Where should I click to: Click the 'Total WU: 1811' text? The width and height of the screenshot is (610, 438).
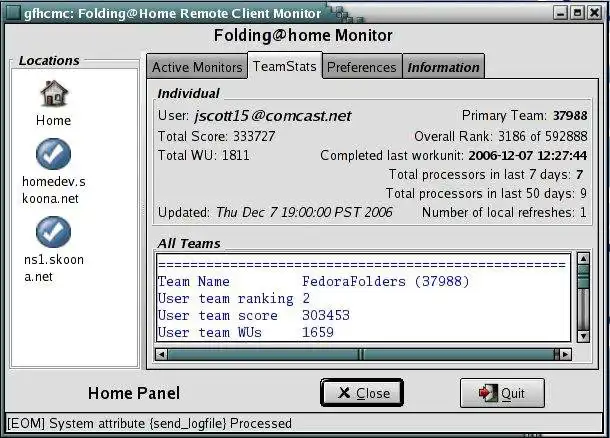click(203, 155)
